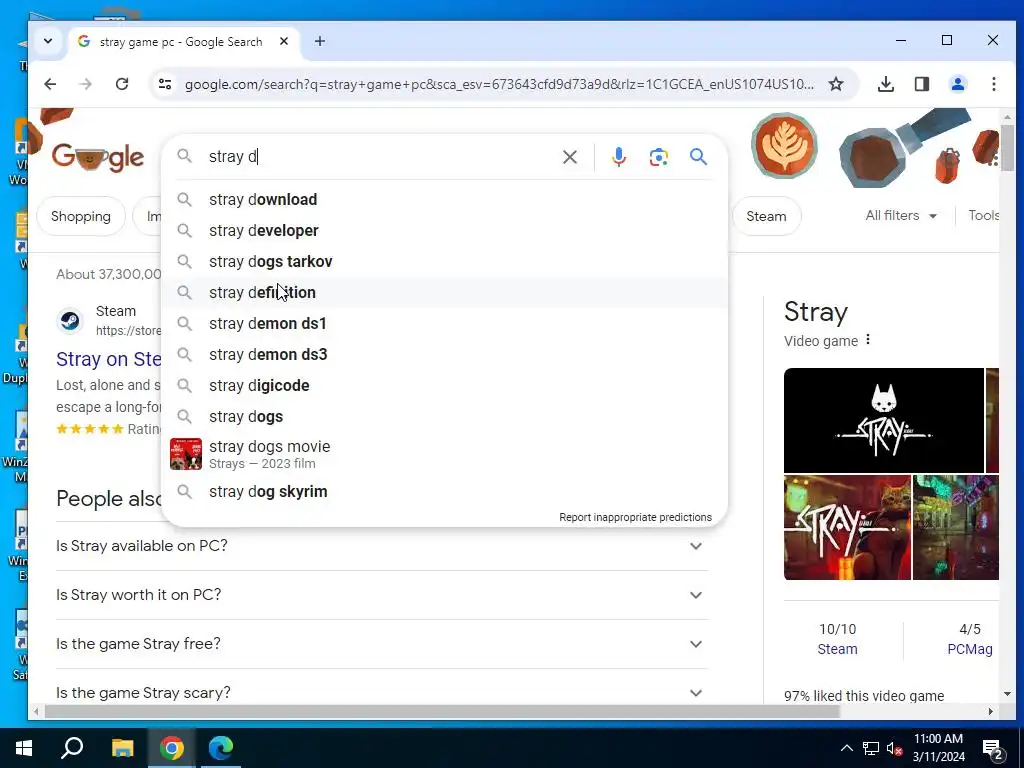Expand 'Is the game Stray free?'

click(382, 644)
